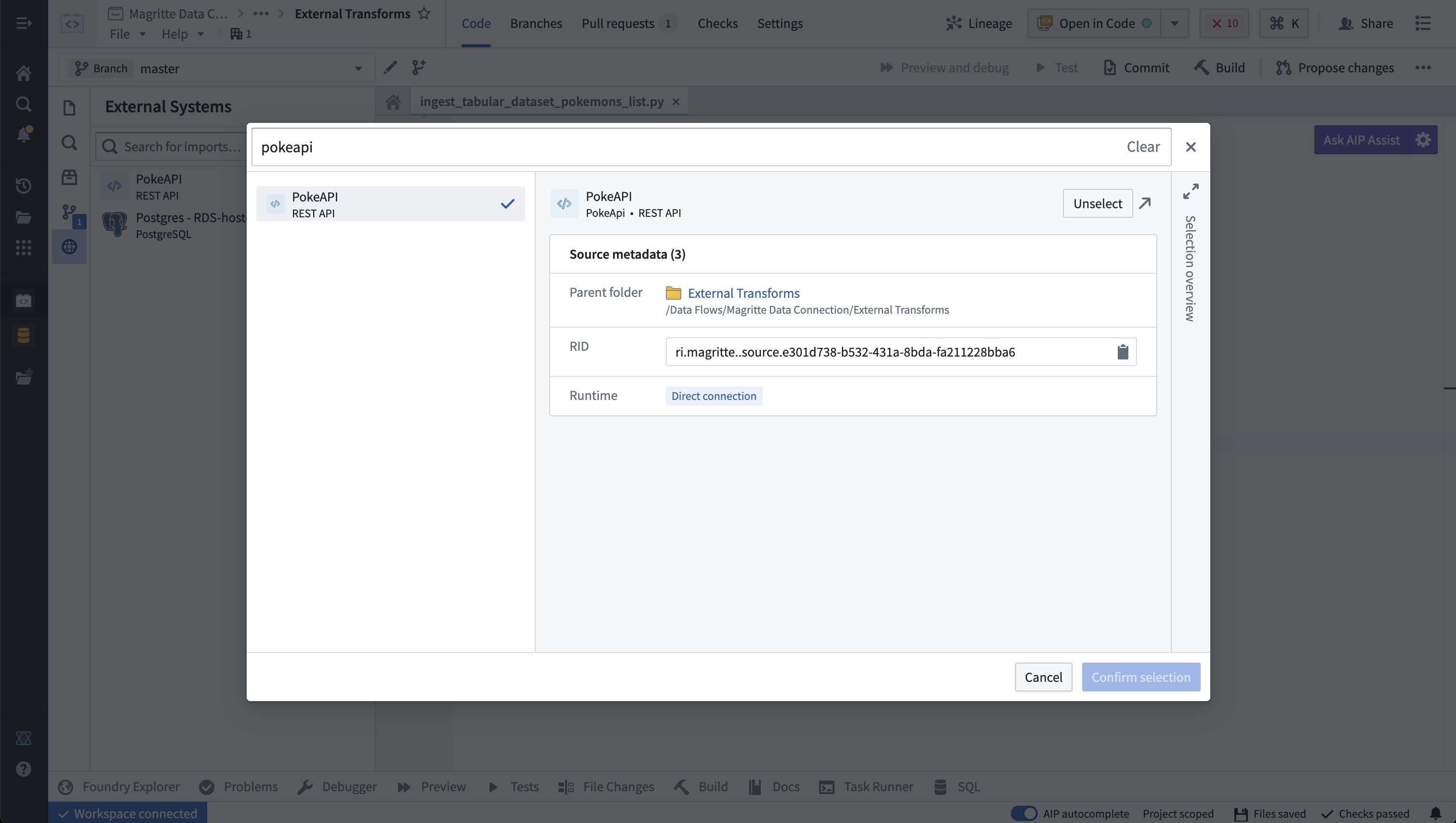Open the Debugger panel in bottom bar
The width and height of the screenshot is (1456, 823).
337,787
